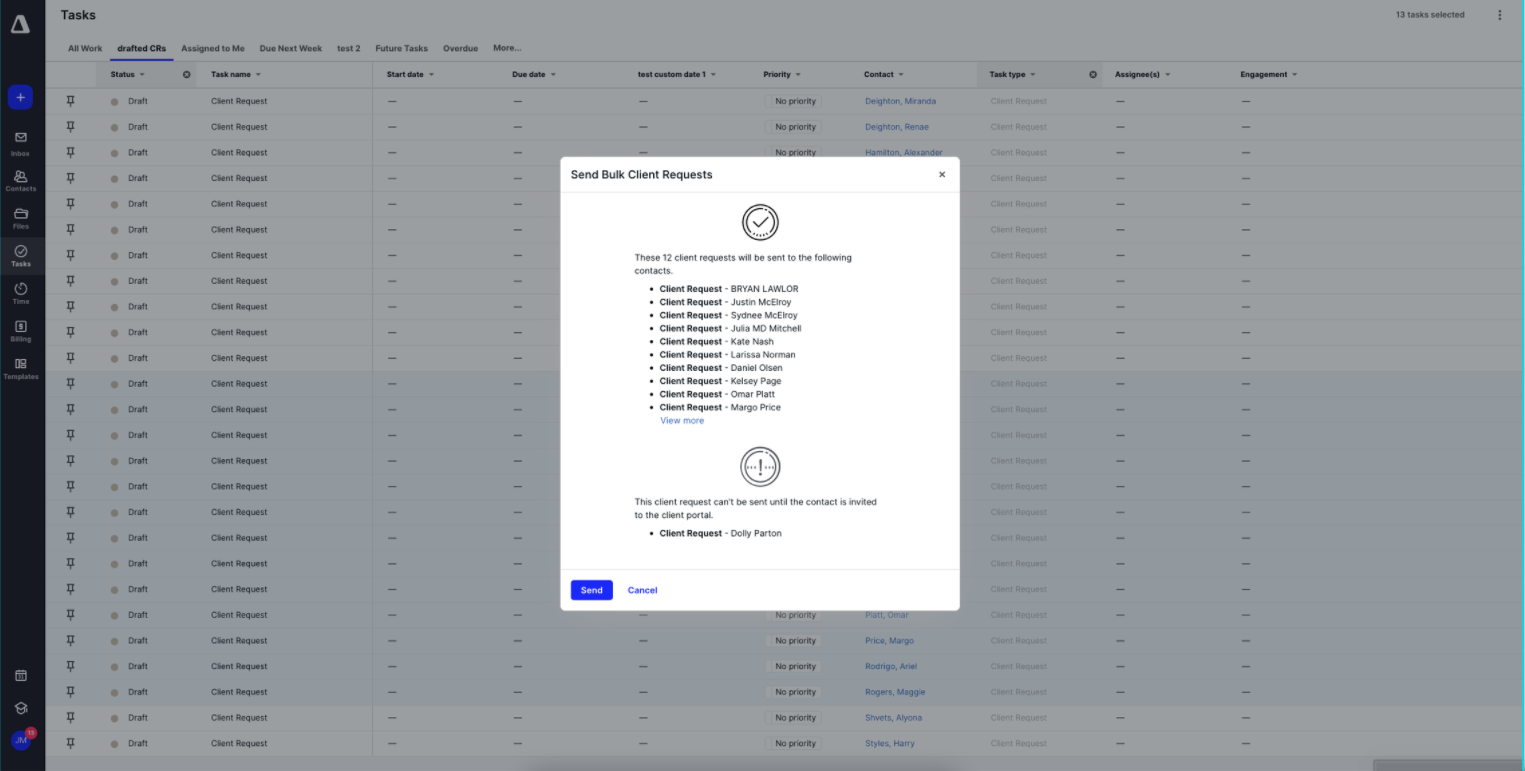1525x771 pixels.
Task: Open Time tracking in the sidebar
Action: tap(20, 292)
